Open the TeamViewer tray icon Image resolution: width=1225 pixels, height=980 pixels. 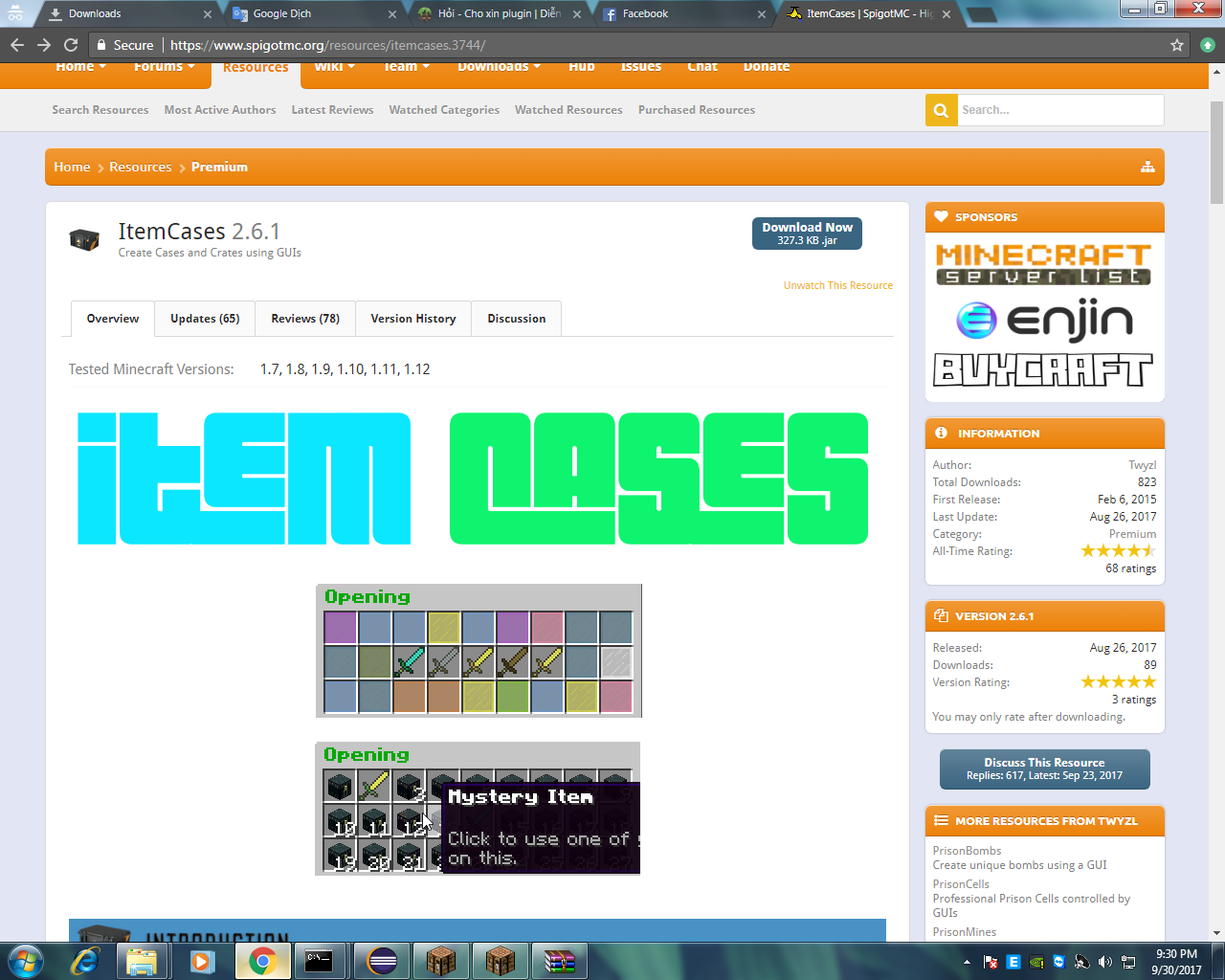tap(1059, 962)
